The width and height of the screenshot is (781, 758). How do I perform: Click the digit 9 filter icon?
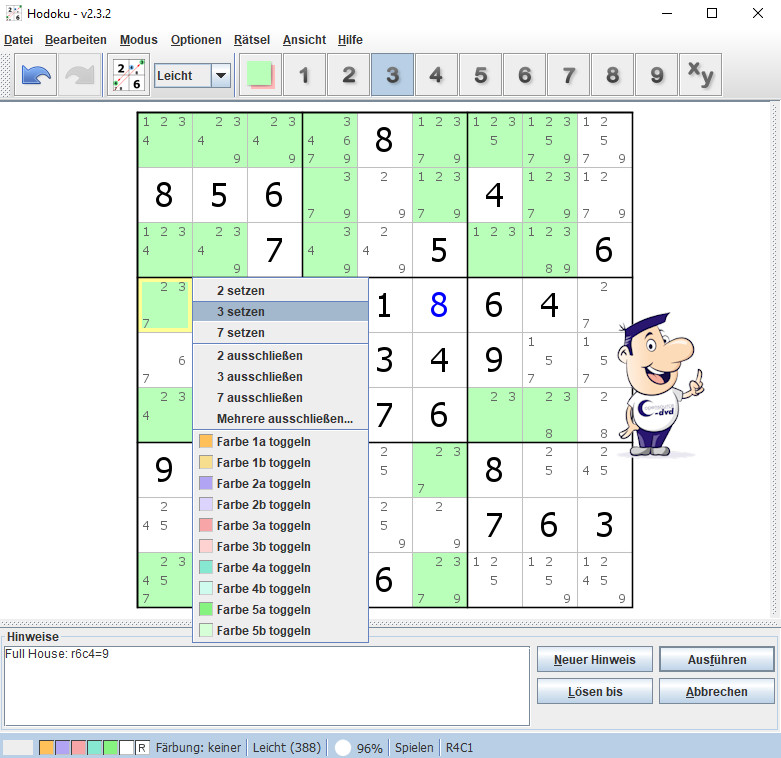pyautogui.click(x=656, y=76)
